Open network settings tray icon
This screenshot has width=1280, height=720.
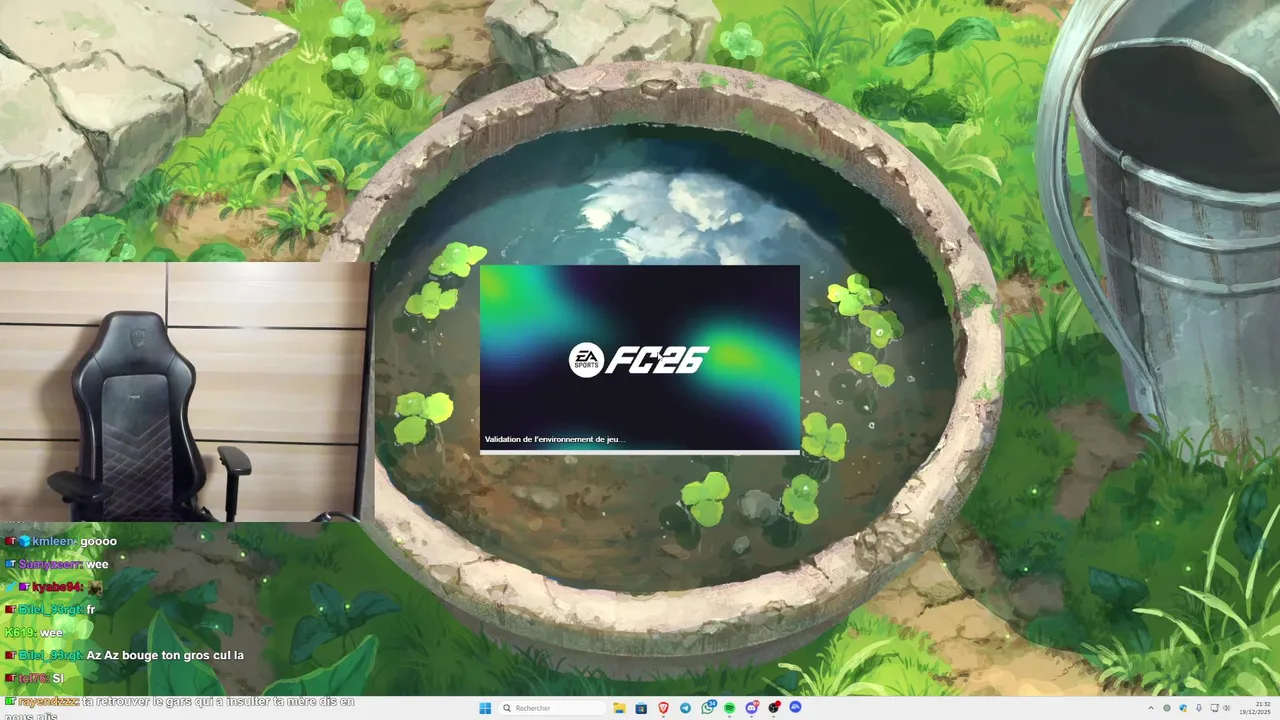pyautogui.click(x=1214, y=708)
